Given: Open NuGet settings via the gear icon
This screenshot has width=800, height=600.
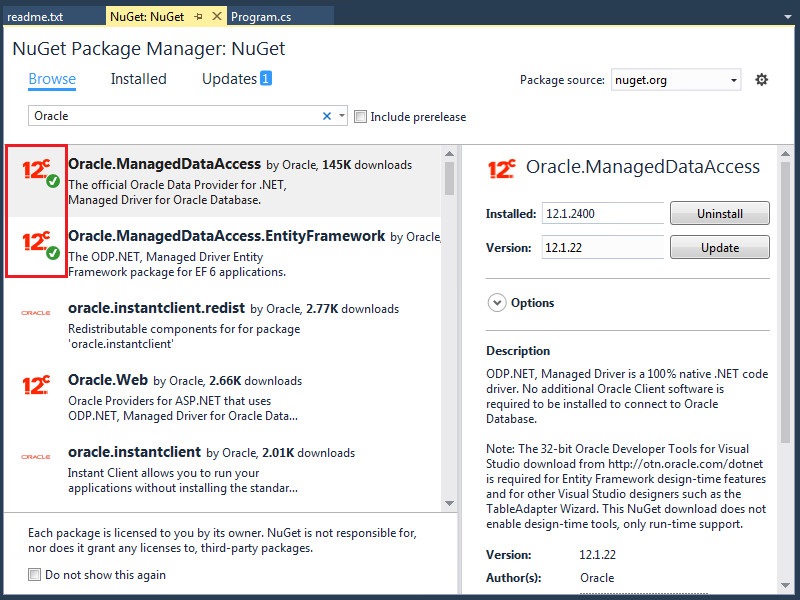Looking at the screenshot, I should click(761, 78).
